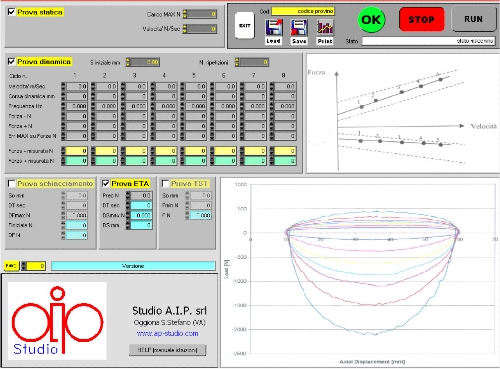Adjust the S iniziale mm stepper arrows

point(128,62)
